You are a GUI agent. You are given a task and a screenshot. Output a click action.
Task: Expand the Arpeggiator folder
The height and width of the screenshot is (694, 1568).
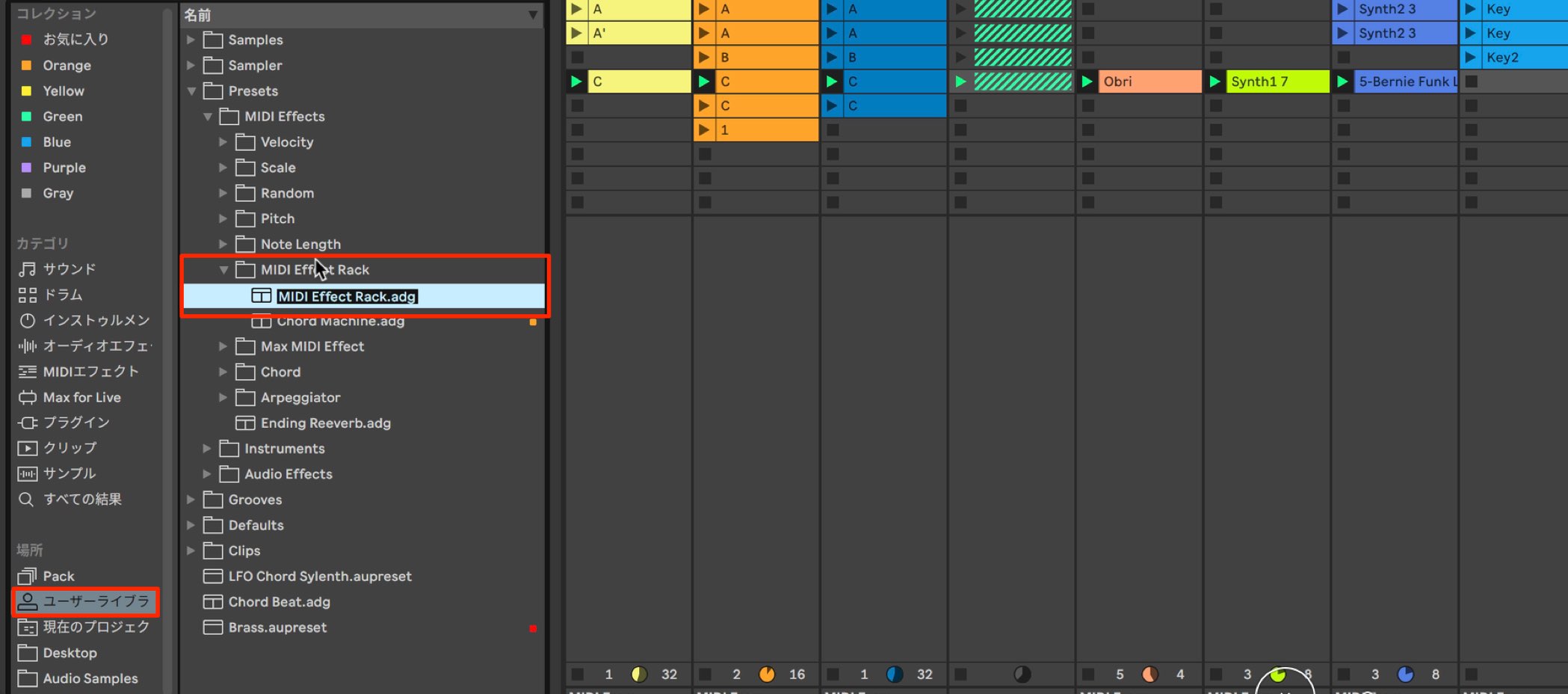pos(223,398)
